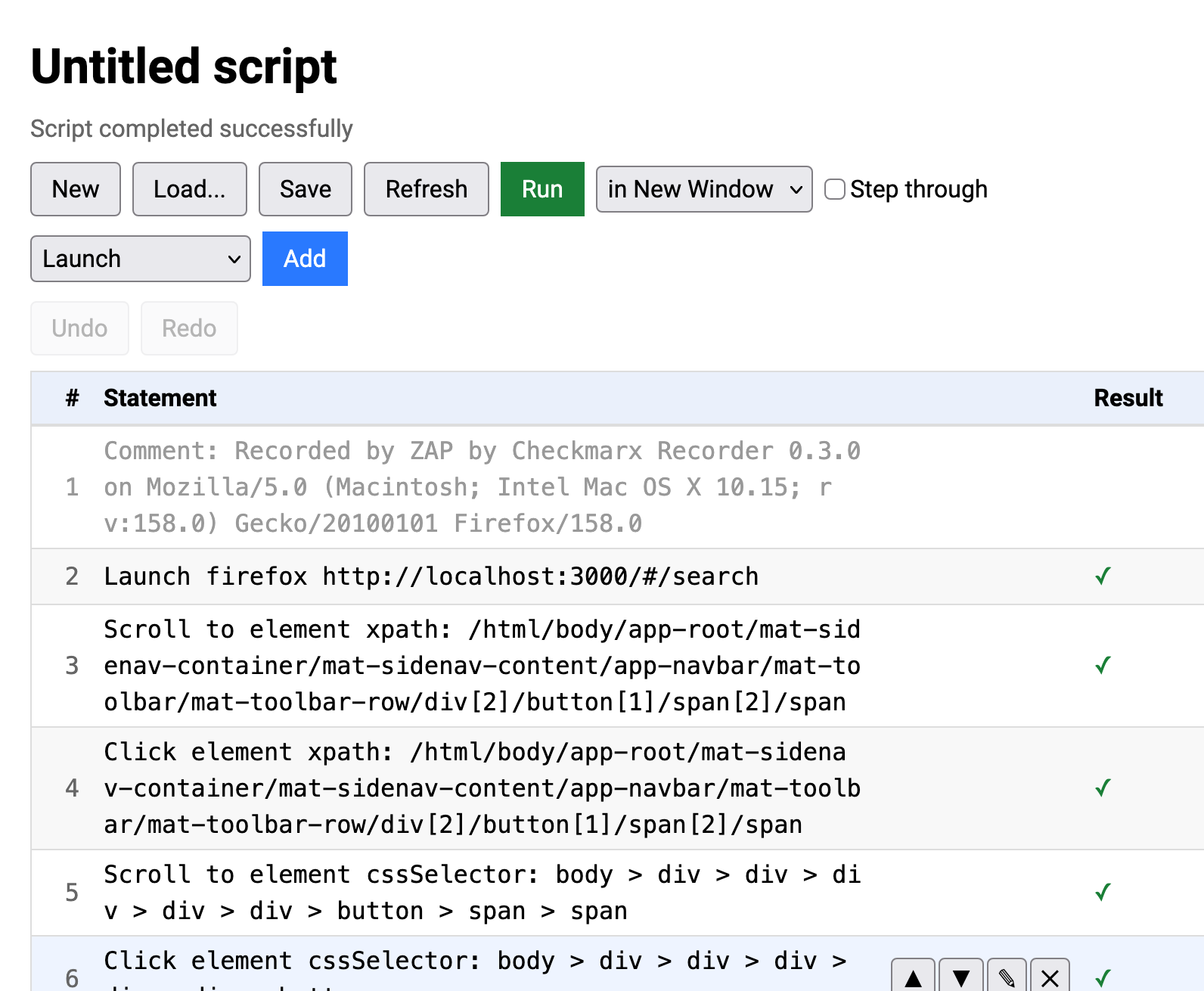
Task: Open the 'in New Window' run target dropdown
Action: pyautogui.click(x=704, y=189)
